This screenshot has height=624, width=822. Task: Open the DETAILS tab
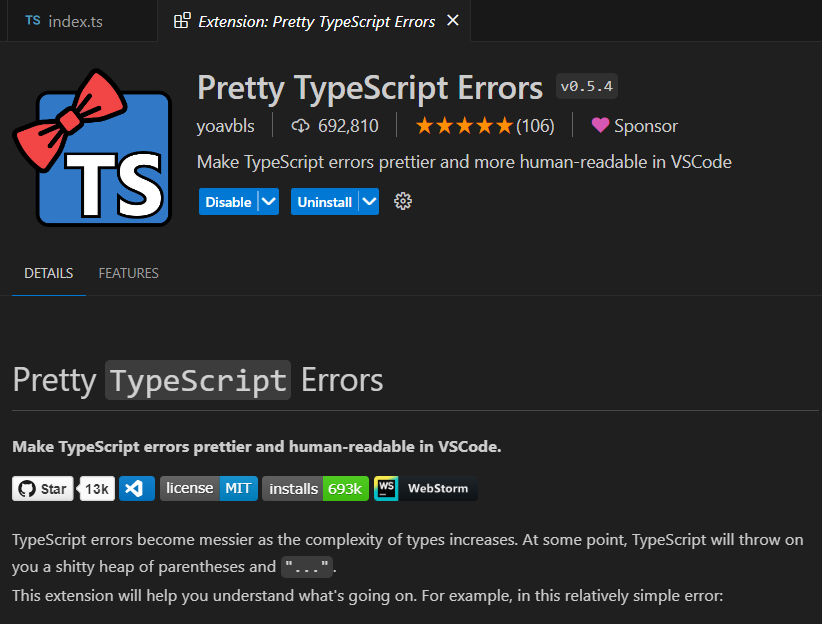pyautogui.click(x=49, y=273)
